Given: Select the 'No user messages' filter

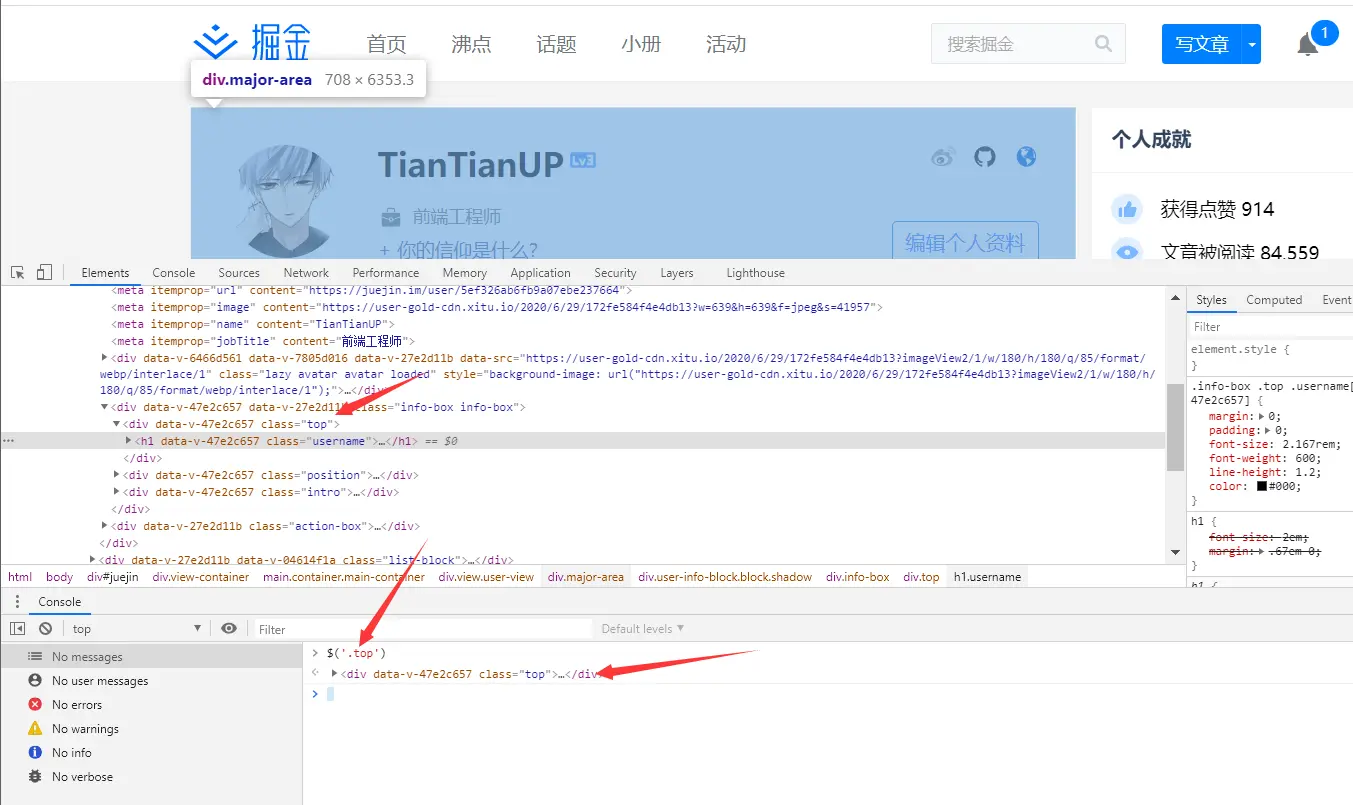Looking at the screenshot, I should point(151,681).
